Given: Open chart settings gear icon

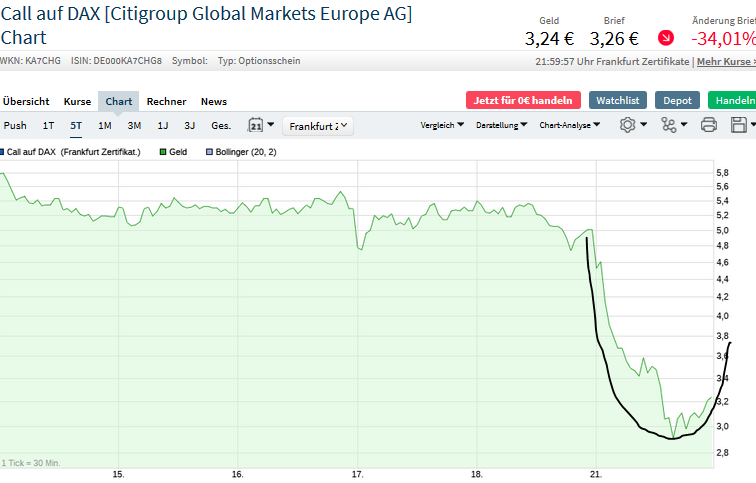Looking at the screenshot, I should point(628,125).
